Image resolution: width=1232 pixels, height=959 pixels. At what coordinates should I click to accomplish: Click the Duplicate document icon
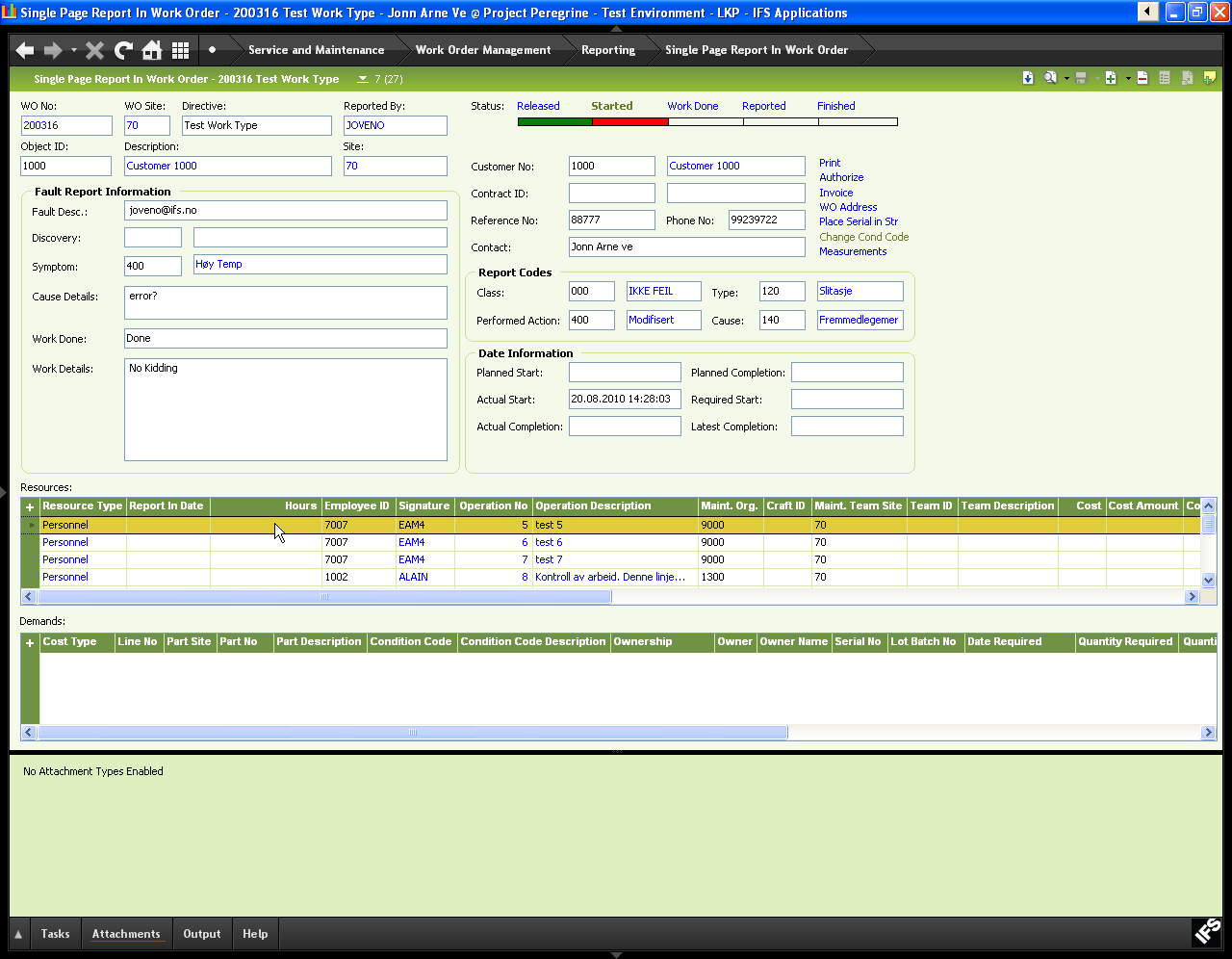click(x=1188, y=78)
